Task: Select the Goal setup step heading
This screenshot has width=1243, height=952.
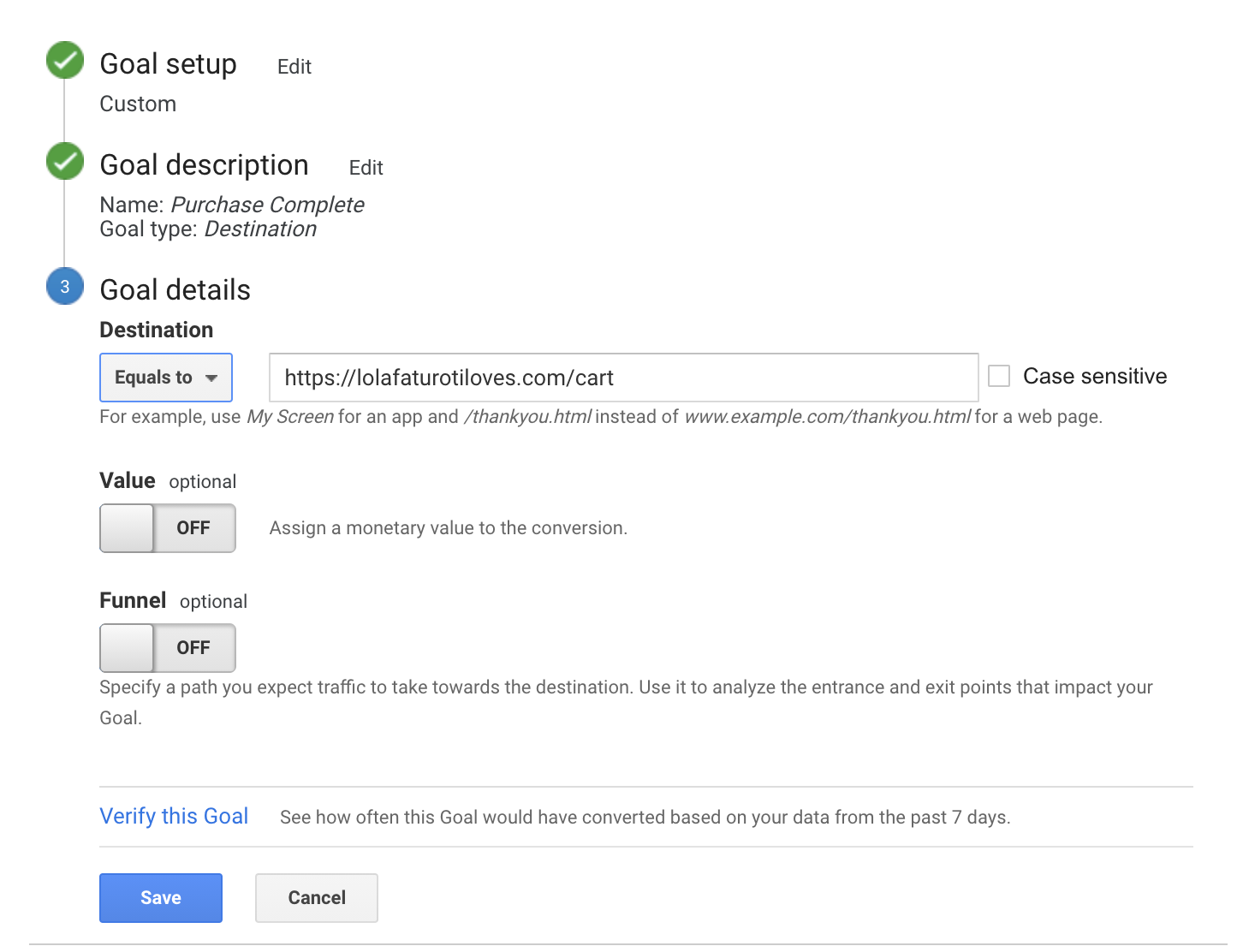Action: (168, 64)
